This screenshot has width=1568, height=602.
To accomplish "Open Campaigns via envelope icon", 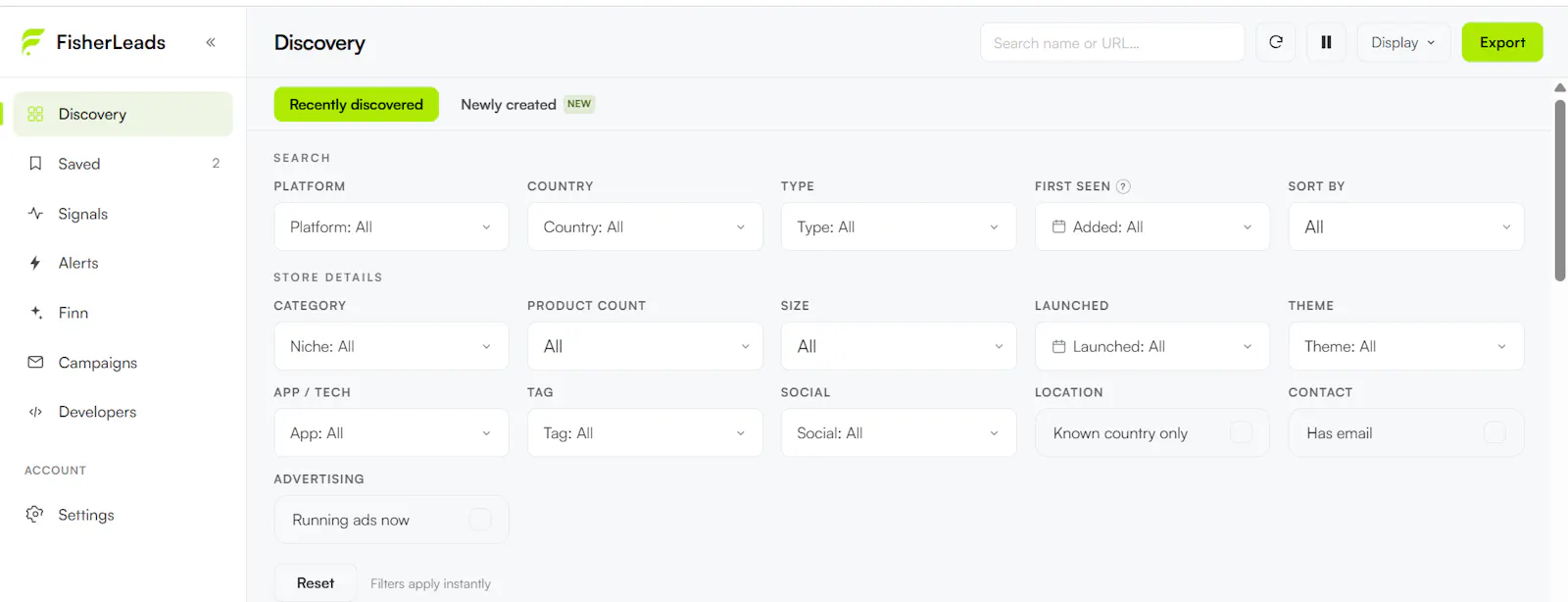I will (35, 362).
